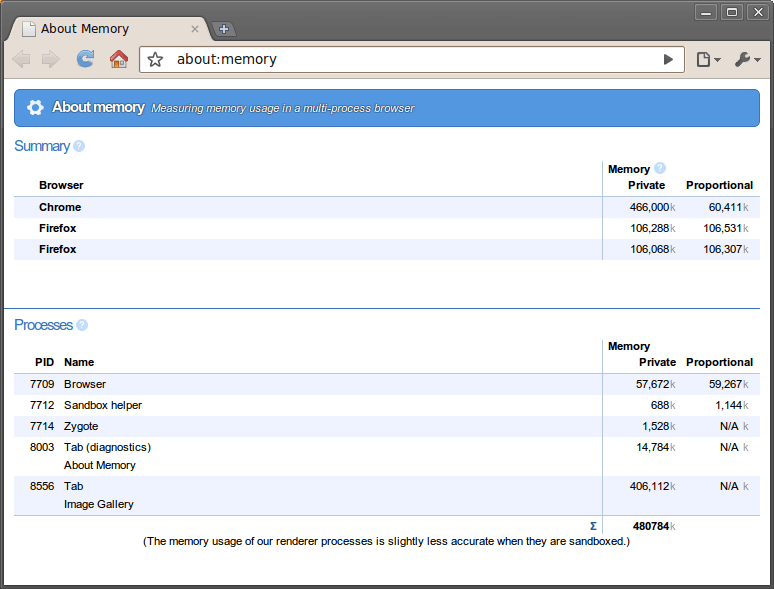Click the forward navigation arrow
Viewport: 774px width, 589px height.
pyautogui.click(x=50, y=59)
